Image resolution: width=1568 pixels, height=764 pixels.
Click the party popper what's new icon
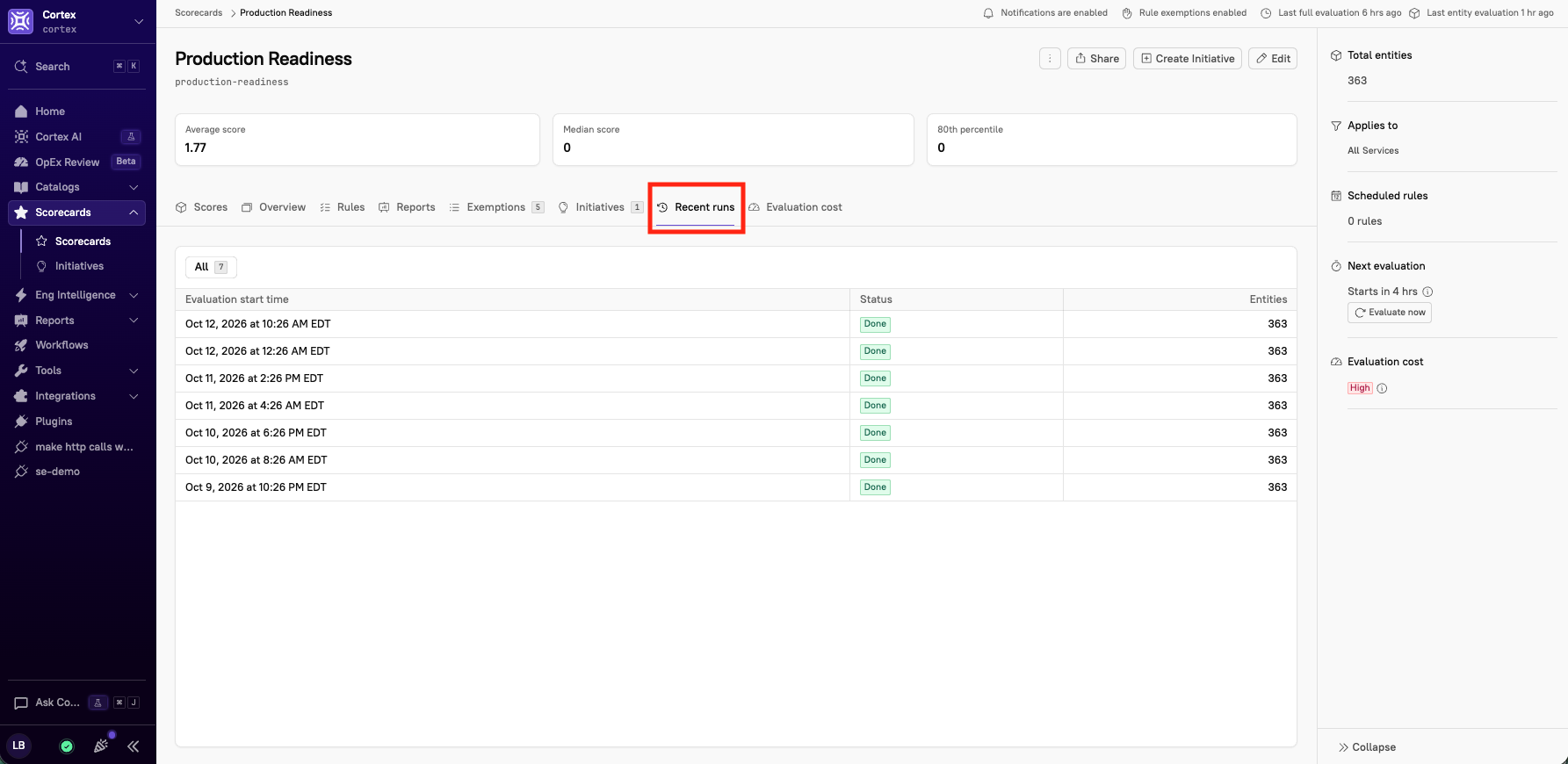point(101,746)
